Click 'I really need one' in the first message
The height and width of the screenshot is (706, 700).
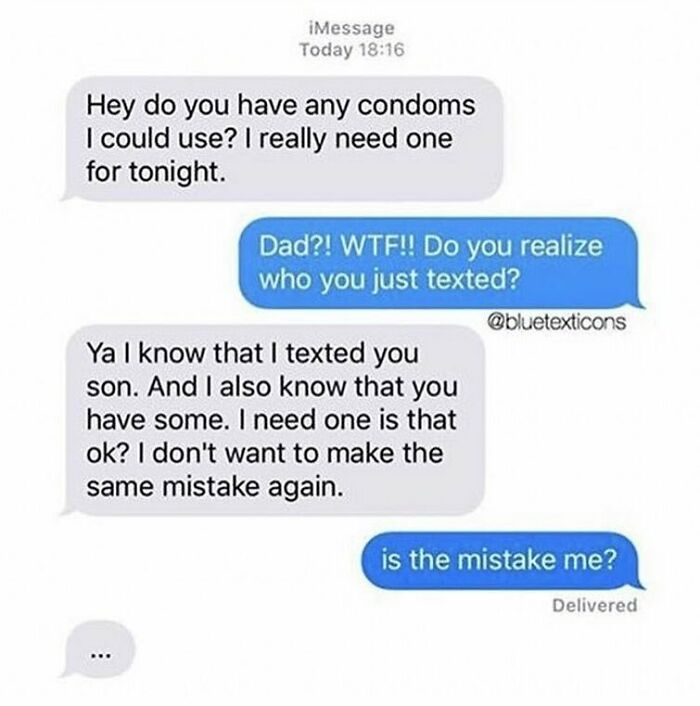coord(346,139)
